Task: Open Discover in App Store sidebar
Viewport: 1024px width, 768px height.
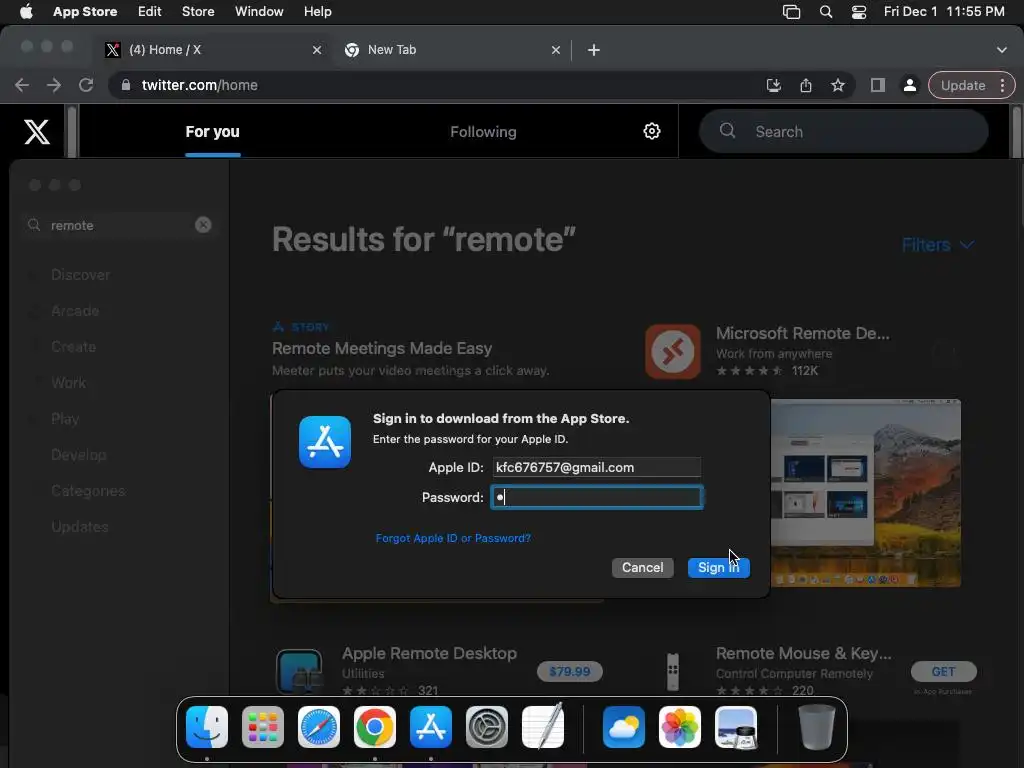Action: coord(80,275)
